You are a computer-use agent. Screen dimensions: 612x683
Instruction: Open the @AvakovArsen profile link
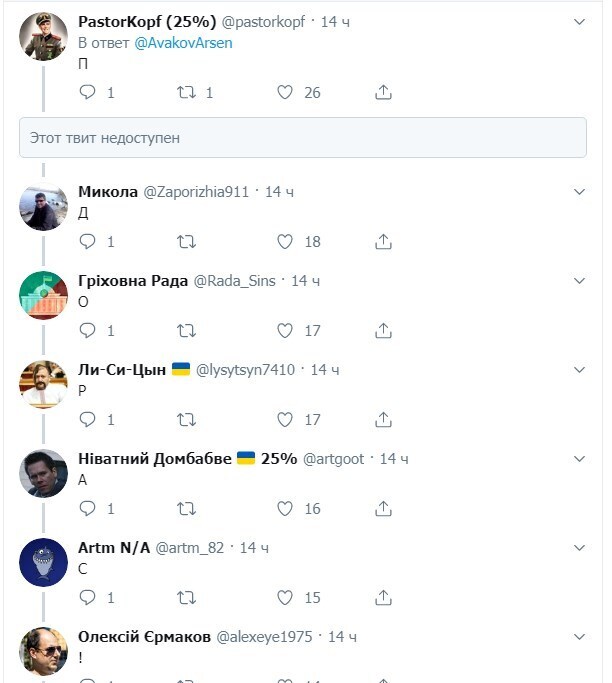click(x=183, y=43)
